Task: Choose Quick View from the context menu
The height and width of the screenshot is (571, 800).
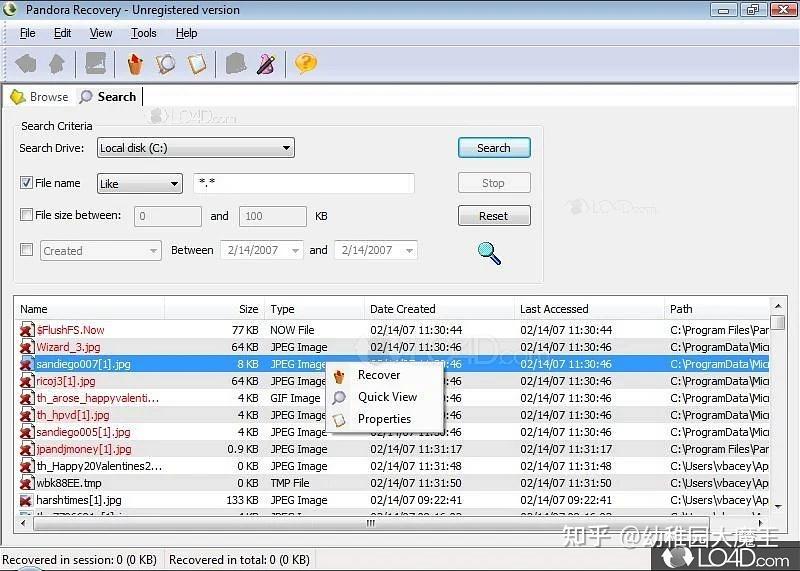Action: [x=387, y=397]
